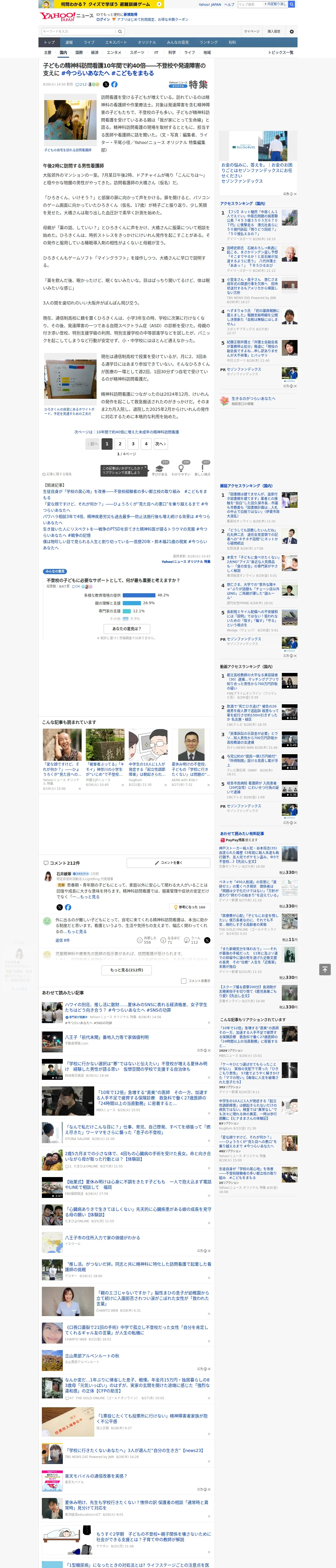
Task: Switch to the 速報 tab
Action: [x=69, y=42]
